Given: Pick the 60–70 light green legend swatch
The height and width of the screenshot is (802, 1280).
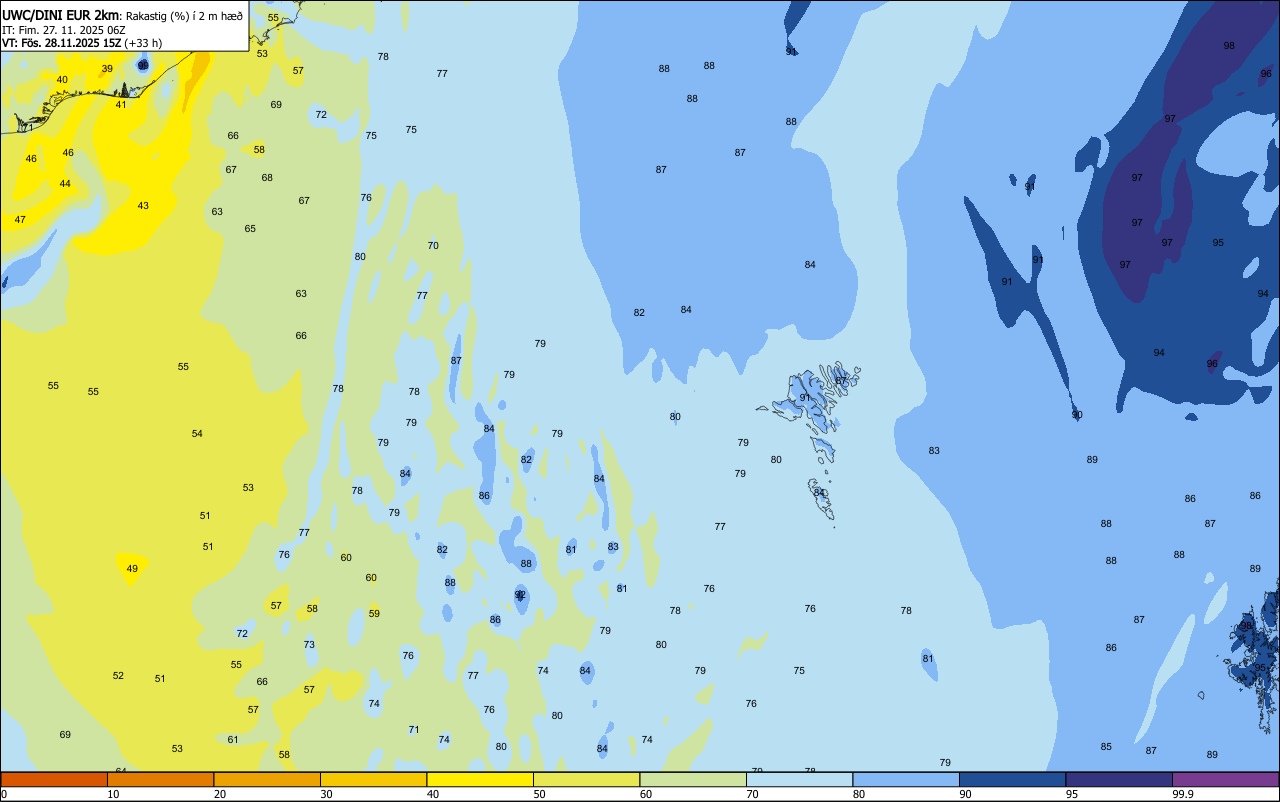Looking at the screenshot, I should pos(693,779).
